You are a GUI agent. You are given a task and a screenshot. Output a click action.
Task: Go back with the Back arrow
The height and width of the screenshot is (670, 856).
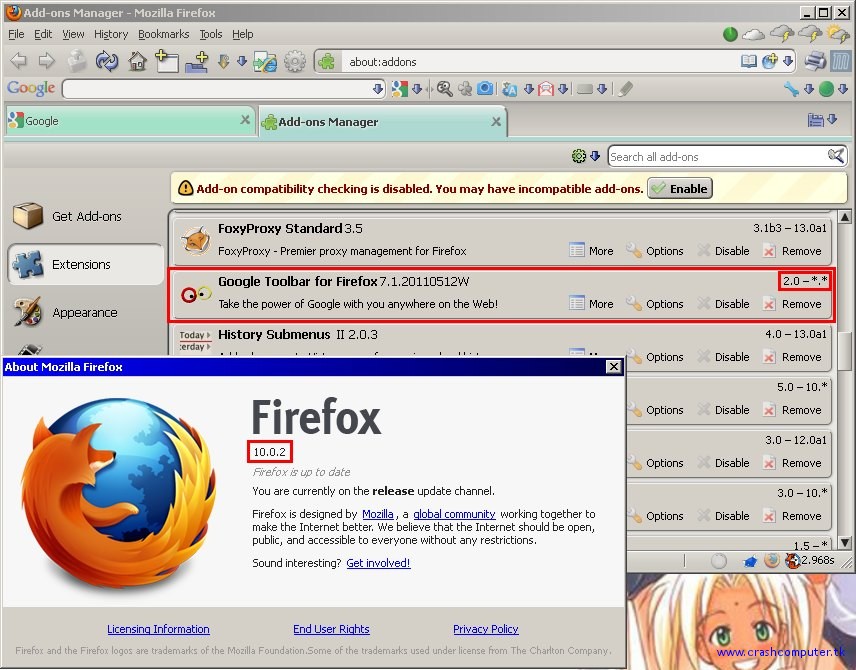pos(19,61)
